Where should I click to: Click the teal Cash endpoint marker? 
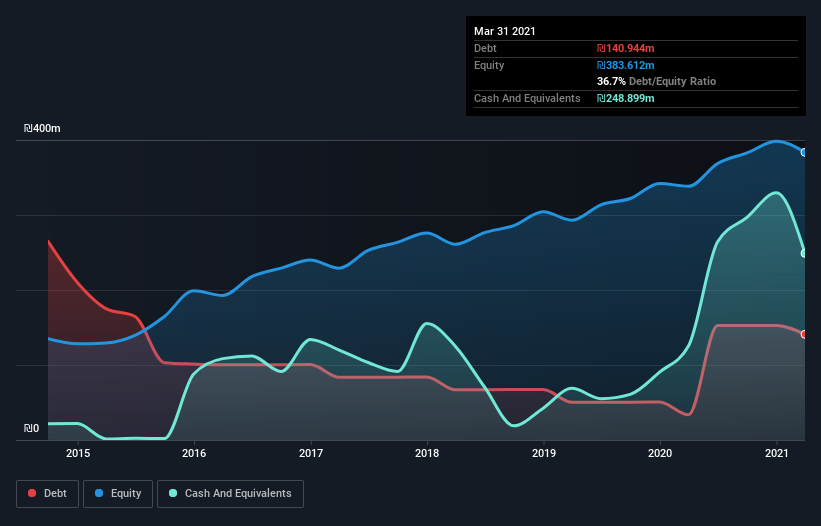[x=804, y=253]
